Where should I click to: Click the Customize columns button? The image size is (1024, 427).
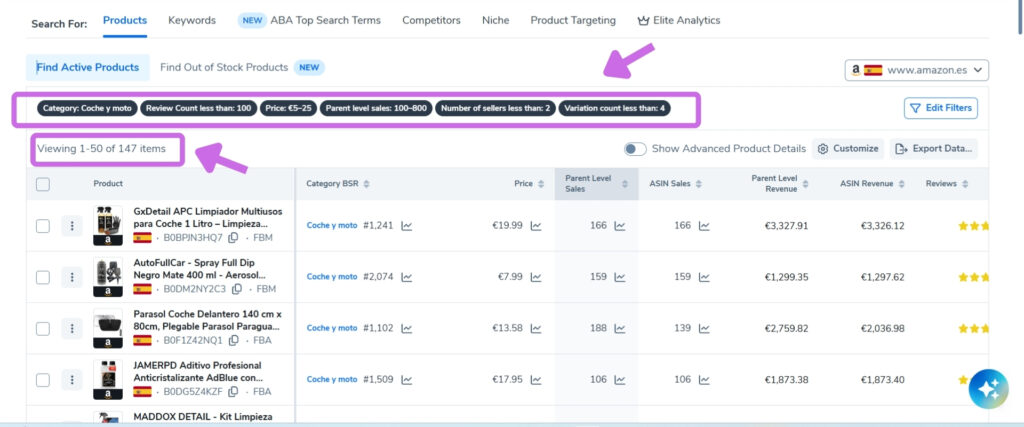848,149
